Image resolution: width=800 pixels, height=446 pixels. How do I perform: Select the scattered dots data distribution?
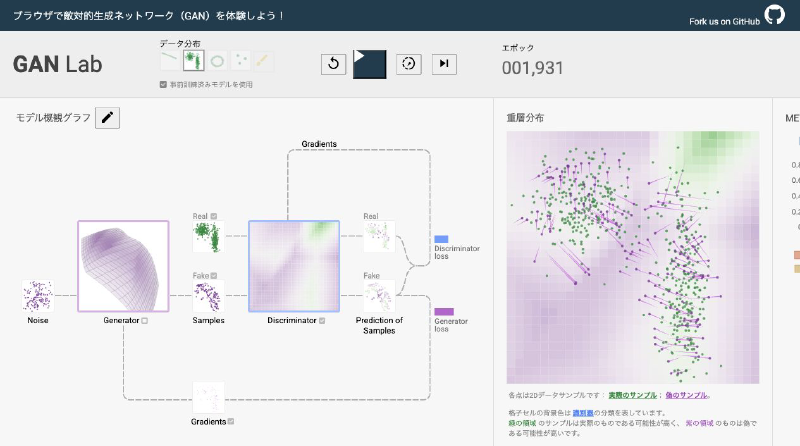240,61
